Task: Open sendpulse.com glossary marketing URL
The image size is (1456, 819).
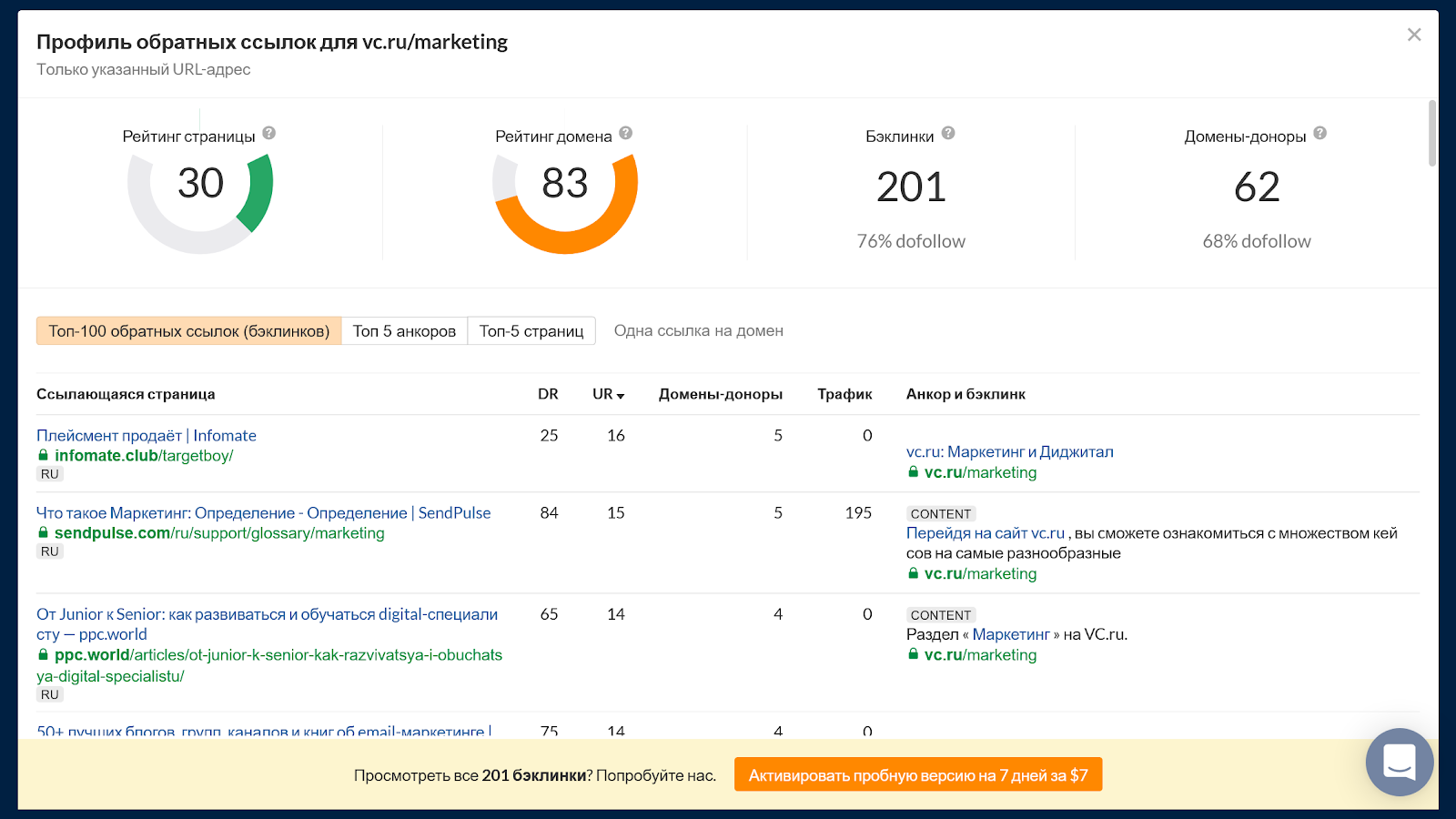Action: (219, 533)
